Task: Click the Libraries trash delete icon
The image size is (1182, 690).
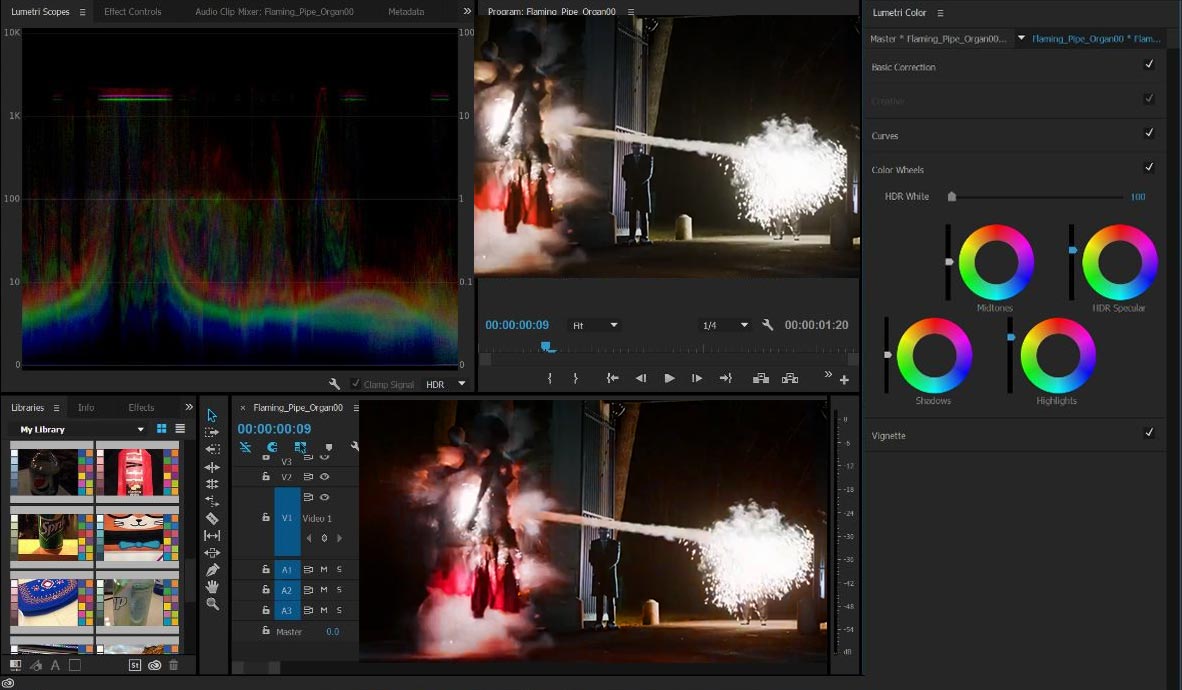Action: tap(174, 665)
